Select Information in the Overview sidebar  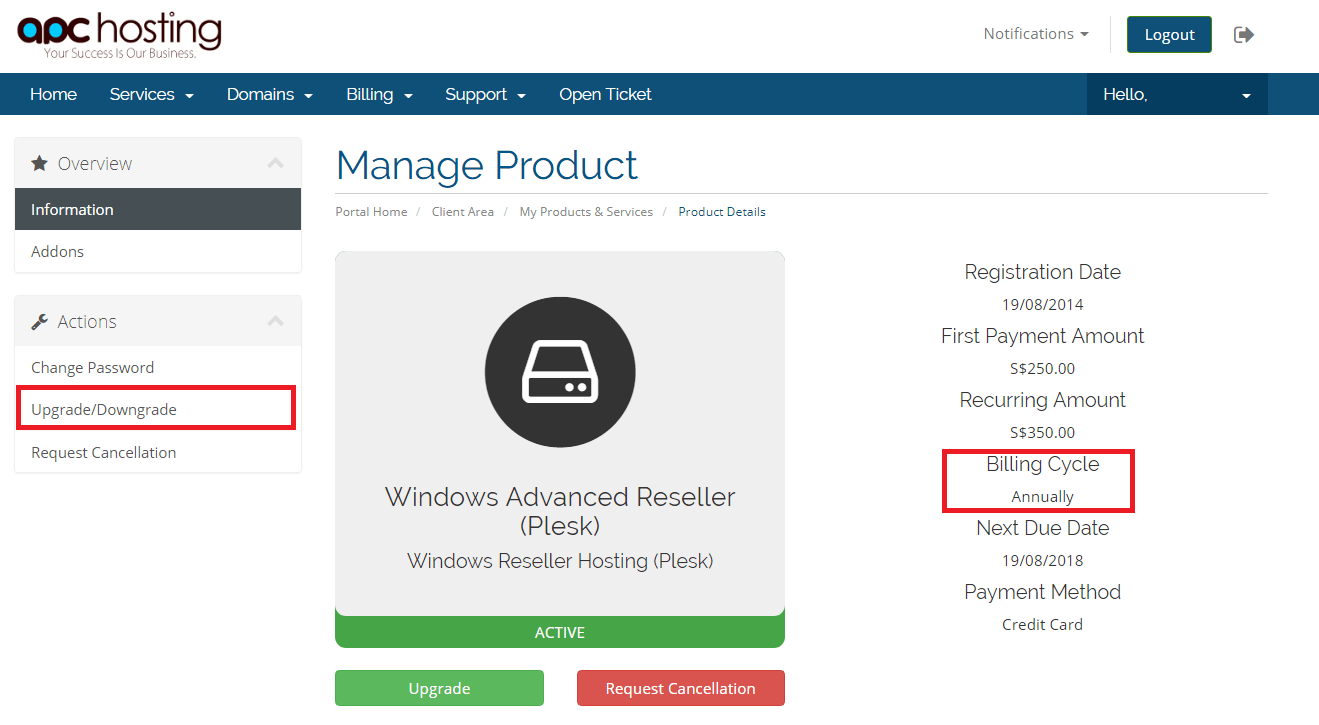pos(158,209)
